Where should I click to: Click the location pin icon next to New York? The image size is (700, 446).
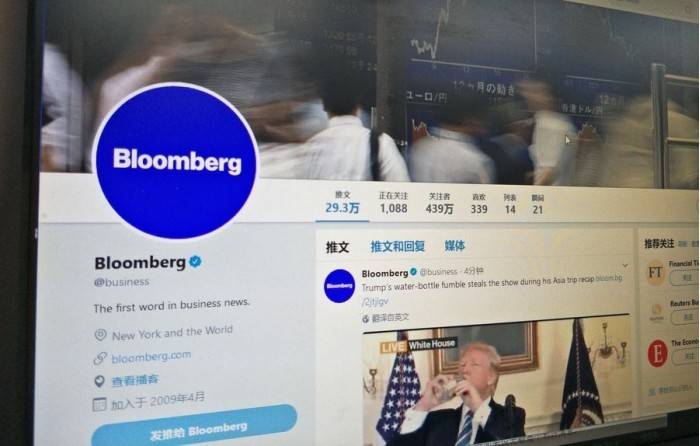pos(100,335)
